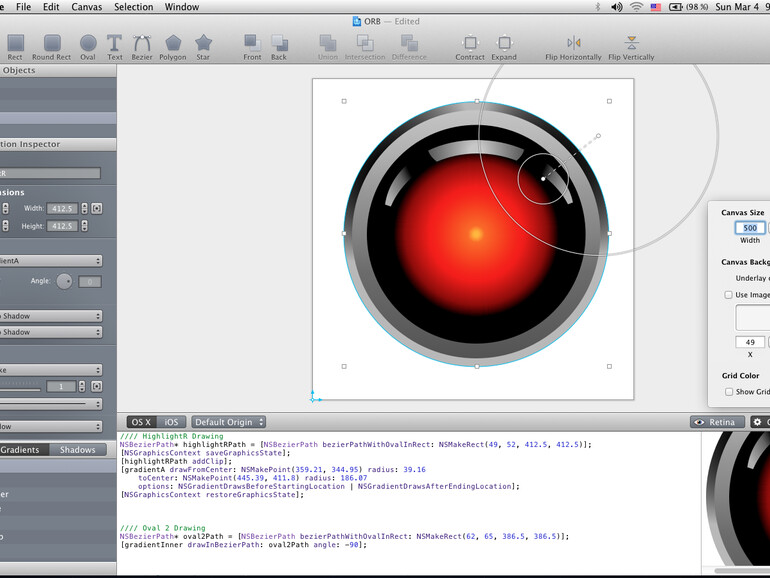This screenshot has height=578, width=770.
Task: Click the volume icon in the menu bar
Action: [616, 7]
